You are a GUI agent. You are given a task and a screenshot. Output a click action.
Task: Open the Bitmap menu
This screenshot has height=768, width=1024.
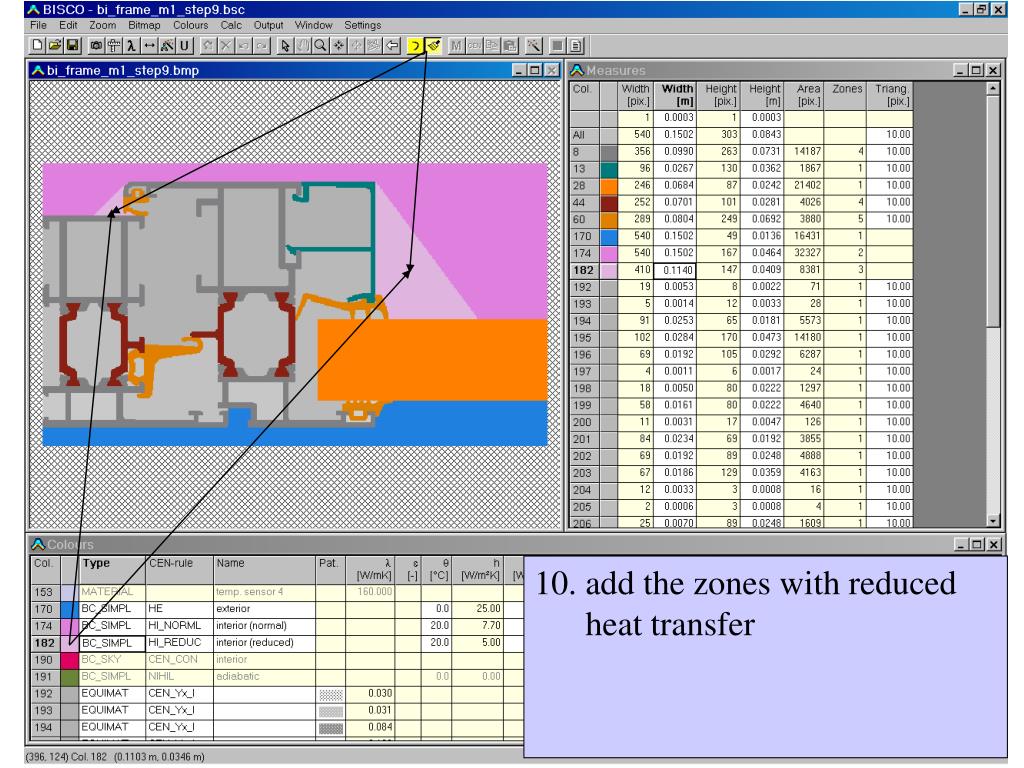(144, 25)
